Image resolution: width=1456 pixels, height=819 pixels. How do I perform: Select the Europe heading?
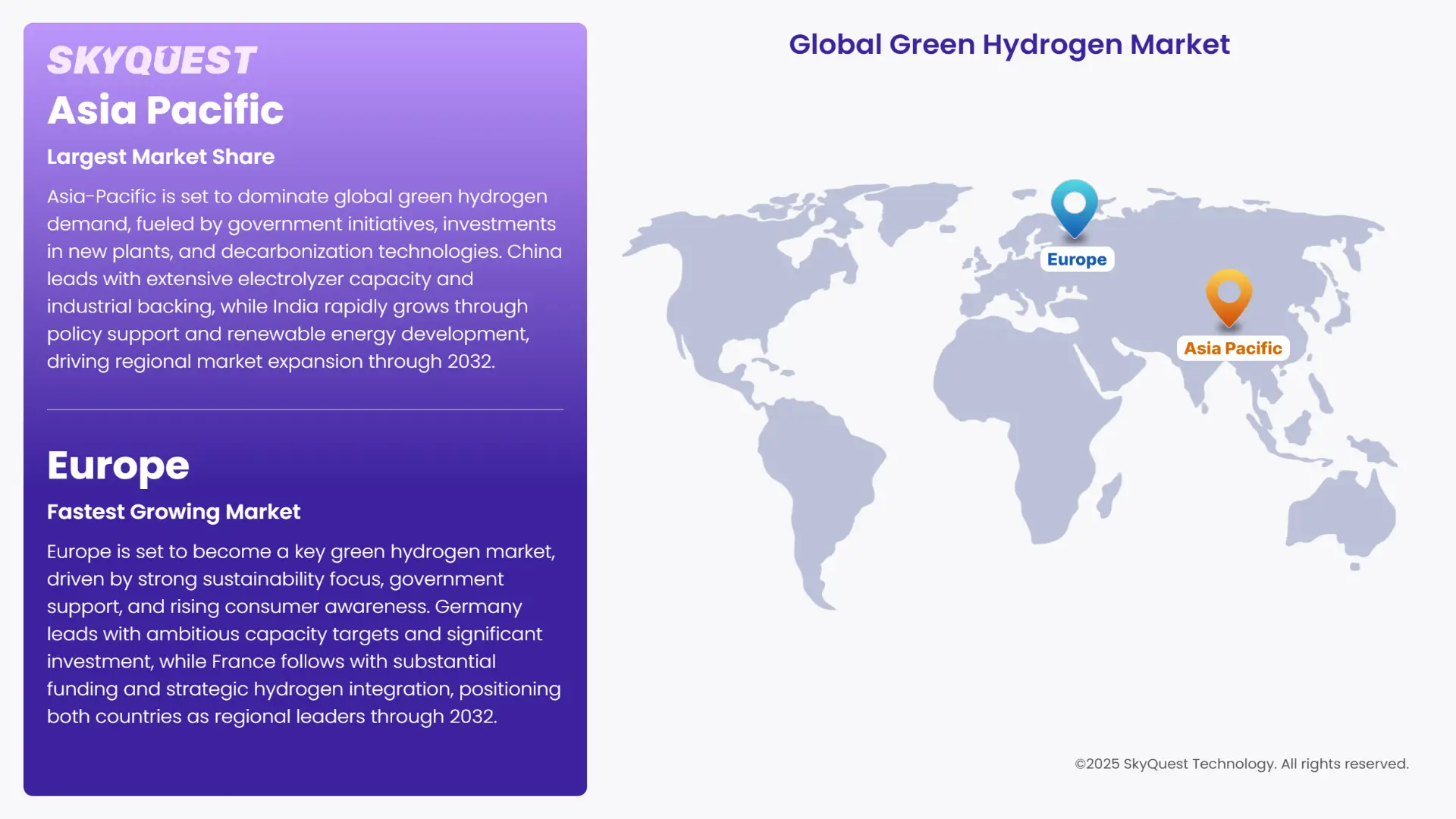point(118,465)
